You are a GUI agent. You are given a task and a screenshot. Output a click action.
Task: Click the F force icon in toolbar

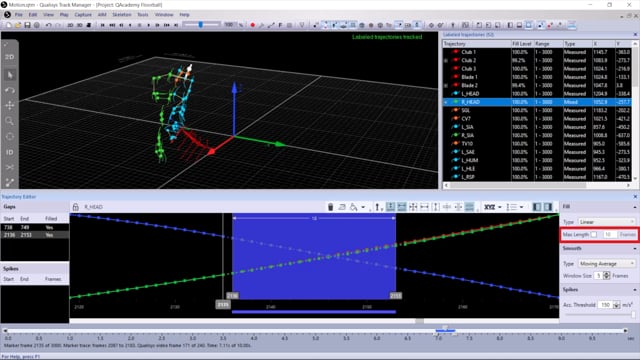[280, 25]
